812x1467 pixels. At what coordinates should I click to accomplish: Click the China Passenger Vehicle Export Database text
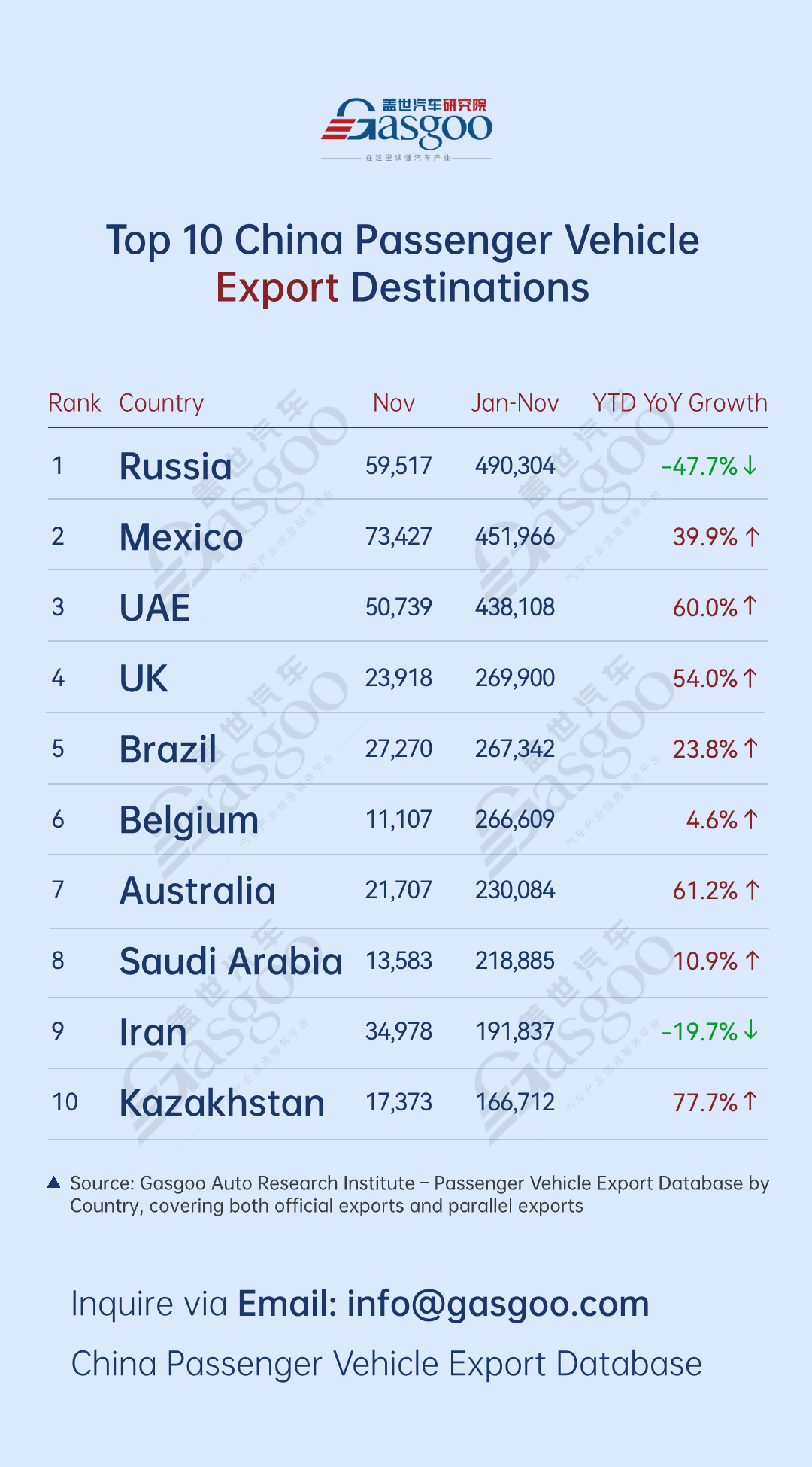click(386, 1364)
